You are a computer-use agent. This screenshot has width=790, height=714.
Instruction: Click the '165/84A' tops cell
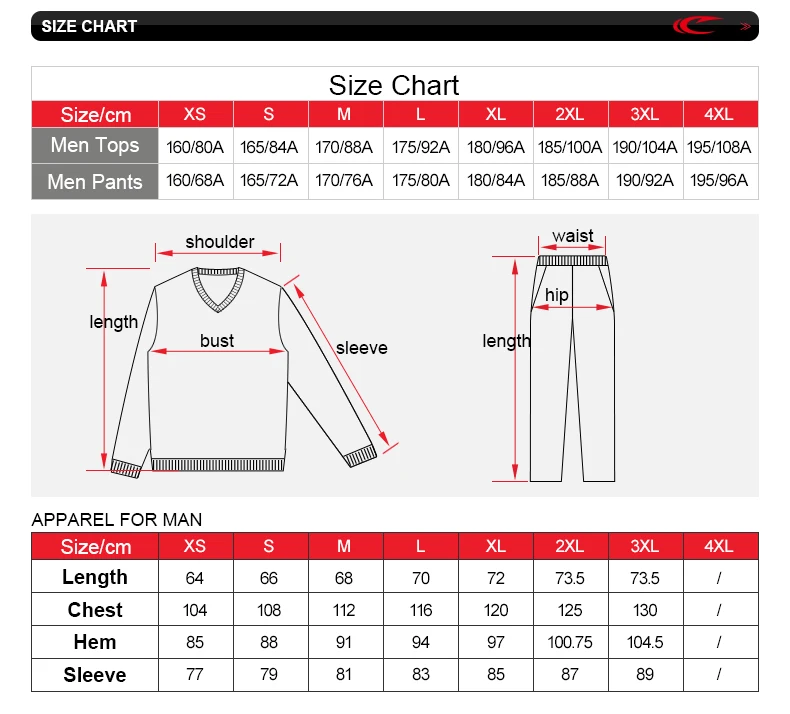tap(269, 147)
